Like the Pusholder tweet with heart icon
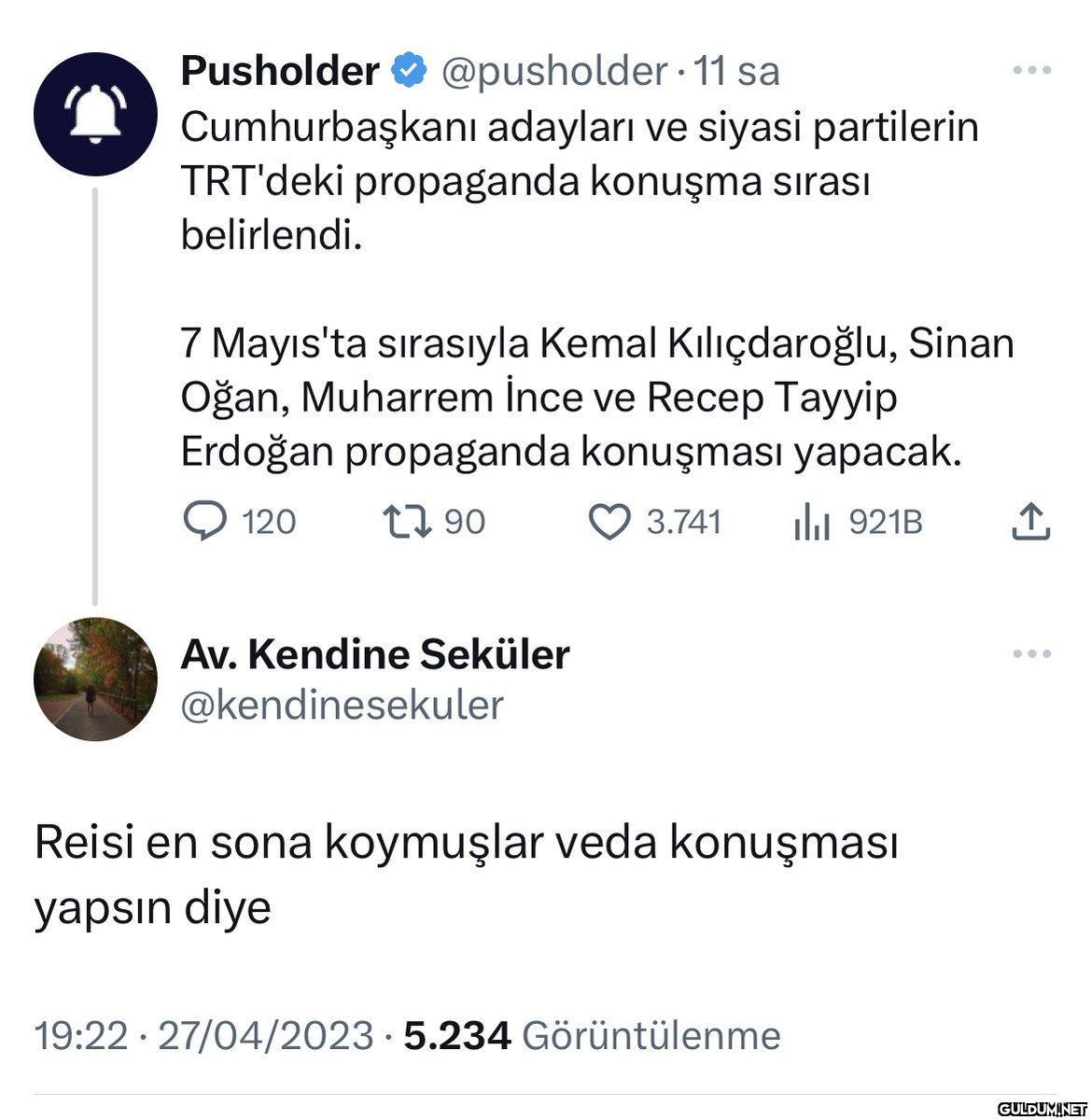1091x1120 pixels. [609, 522]
